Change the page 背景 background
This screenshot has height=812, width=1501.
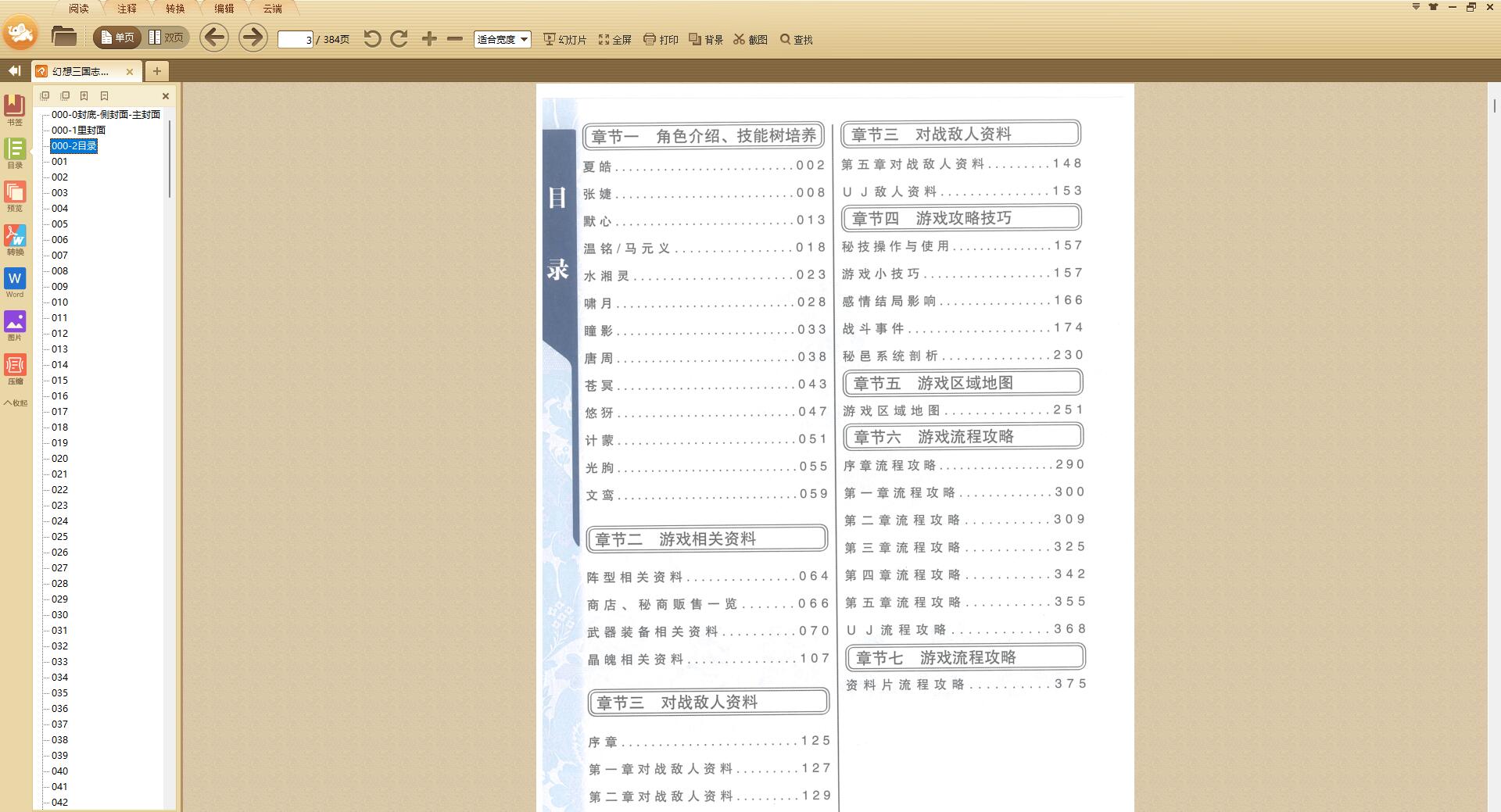pos(706,38)
